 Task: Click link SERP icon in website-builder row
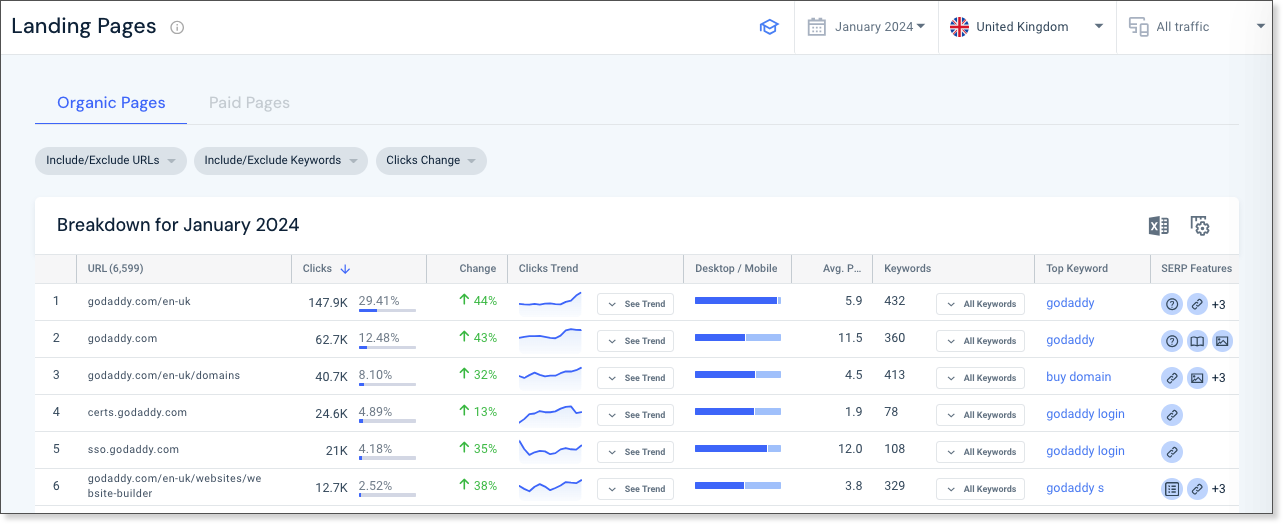[1197, 489]
